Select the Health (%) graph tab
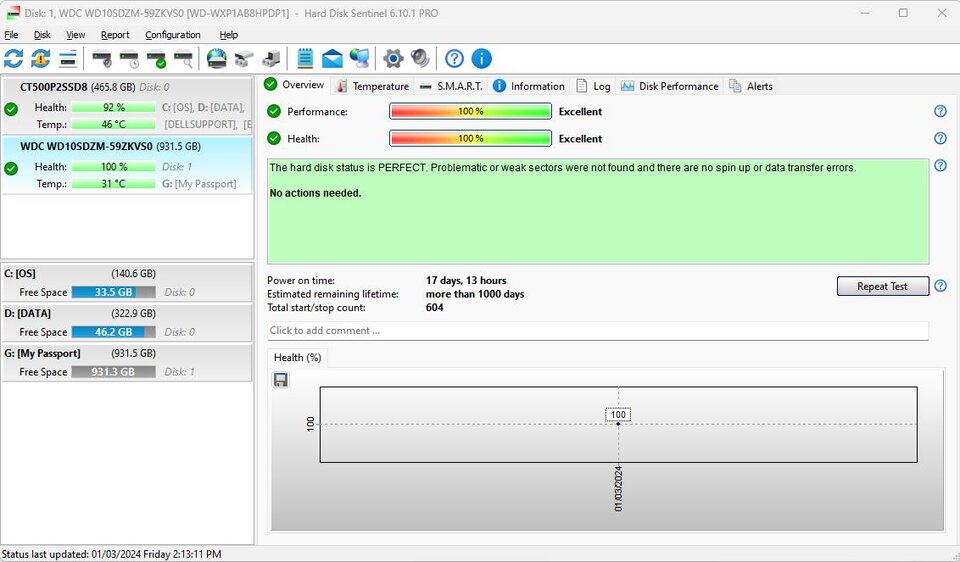The width and height of the screenshot is (960, 562). pos(298,358)
